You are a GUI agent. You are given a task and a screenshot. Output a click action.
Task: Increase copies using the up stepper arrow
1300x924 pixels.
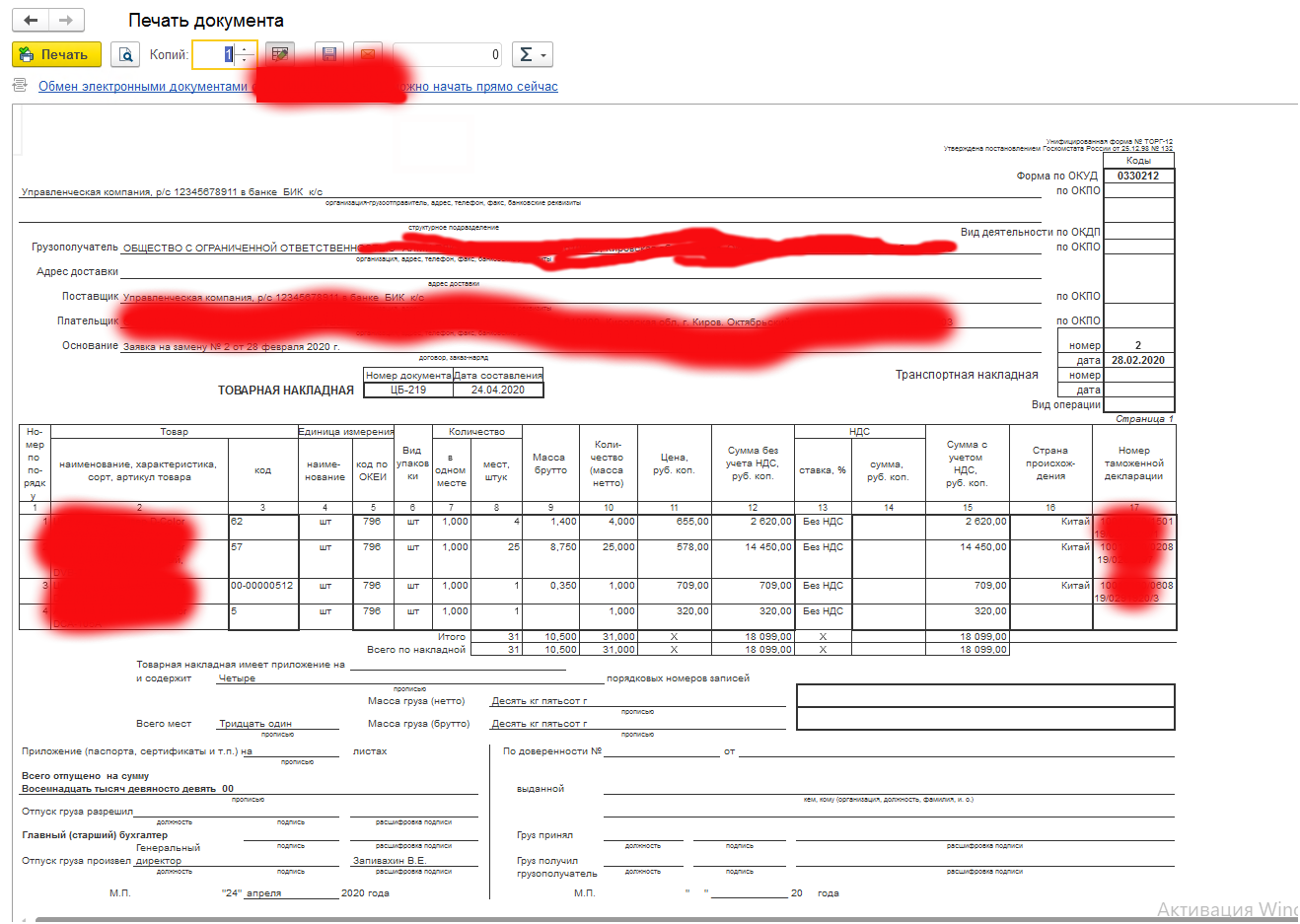coord(247,48)
